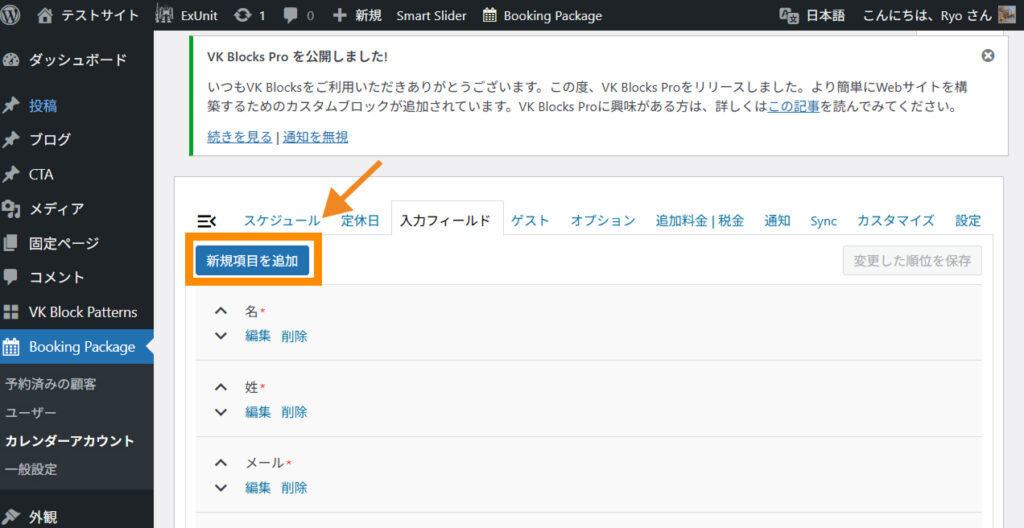Click 編集 link for the 名 field
Image resolution: width=1024 pixels, height=528 pixels.
coord(258,336)
